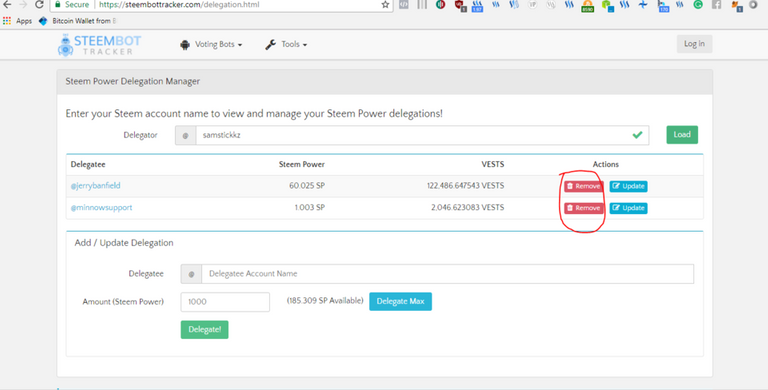Open the Apps grid in bookmarks bar
Viewport: 768px width, 390px height.
(17, 21)
